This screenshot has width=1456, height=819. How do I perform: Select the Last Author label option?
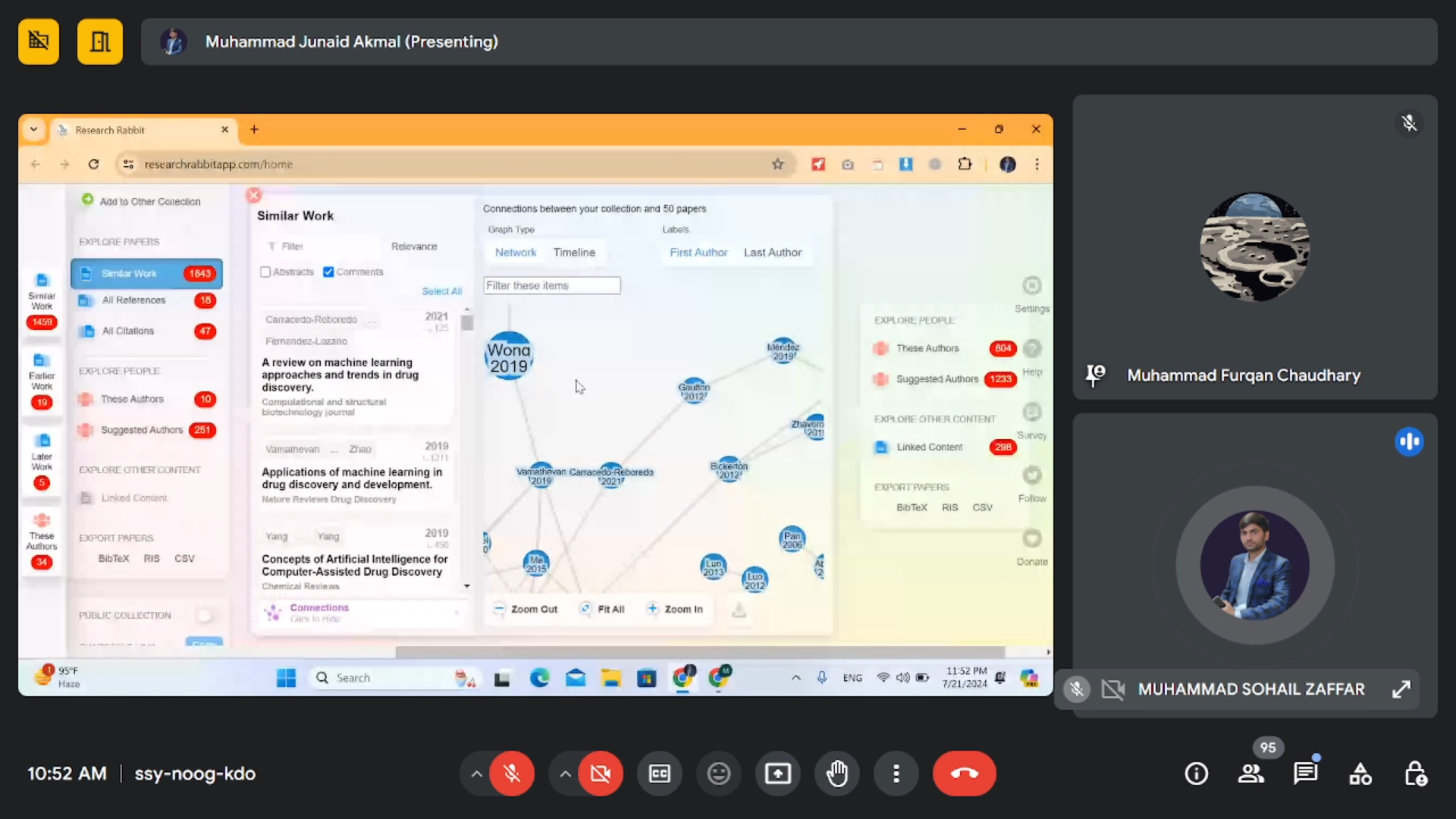tap(773, 253)
